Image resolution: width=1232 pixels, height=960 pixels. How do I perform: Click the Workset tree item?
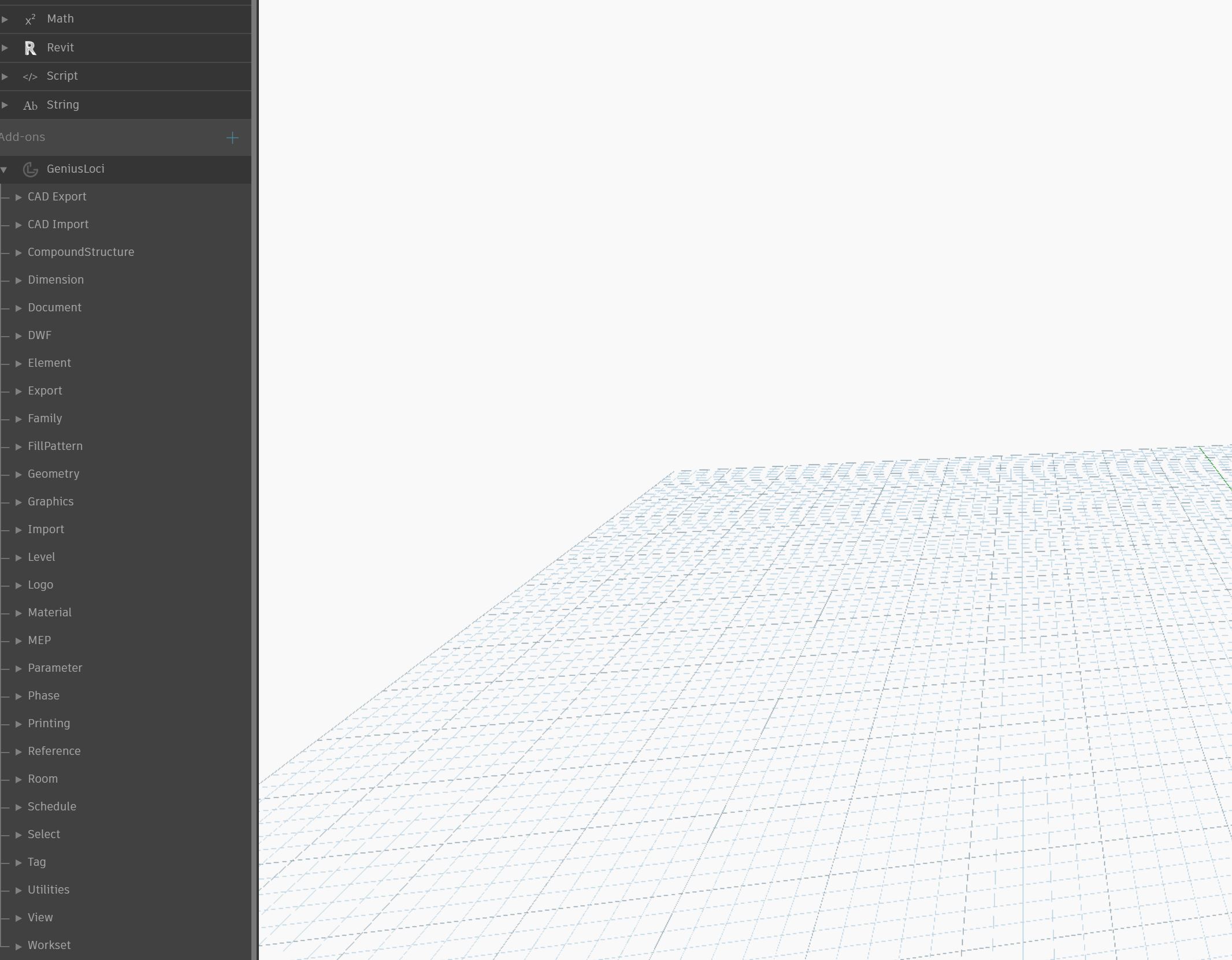pos(49,945)
